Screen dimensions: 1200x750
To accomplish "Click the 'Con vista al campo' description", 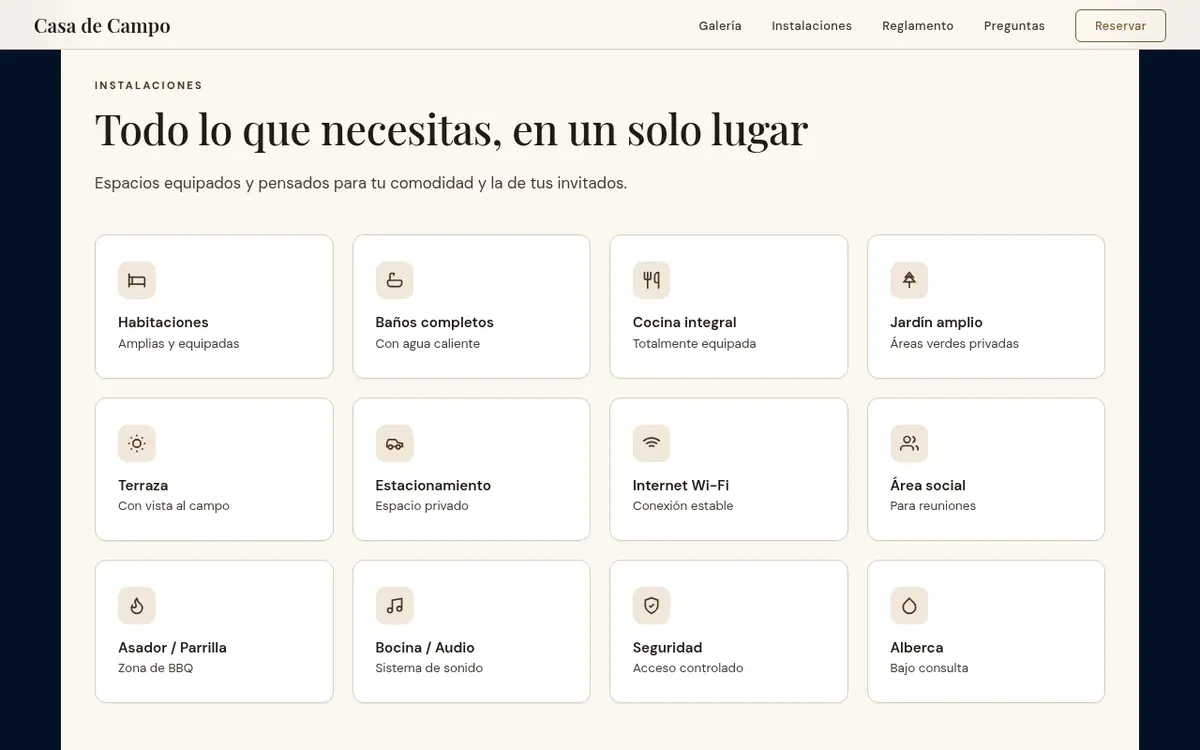I will [x=174, y=506].
